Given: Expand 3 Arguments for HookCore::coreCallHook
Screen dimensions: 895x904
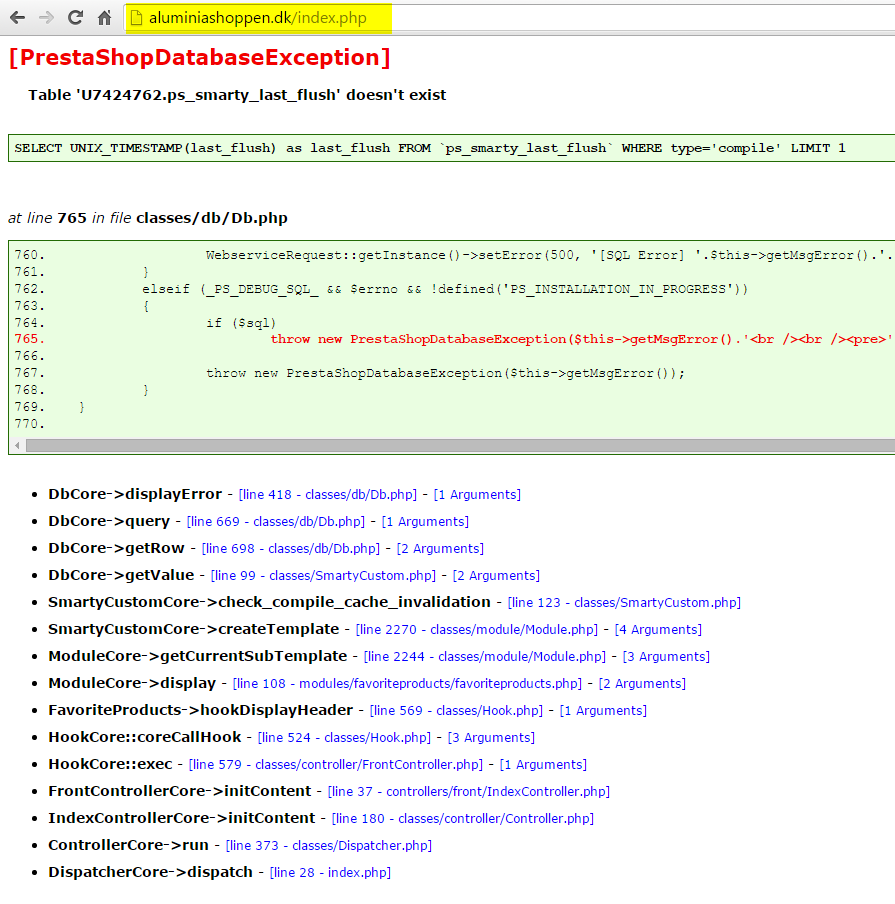Looking at the screenshot, I should [x=491, y=738].
